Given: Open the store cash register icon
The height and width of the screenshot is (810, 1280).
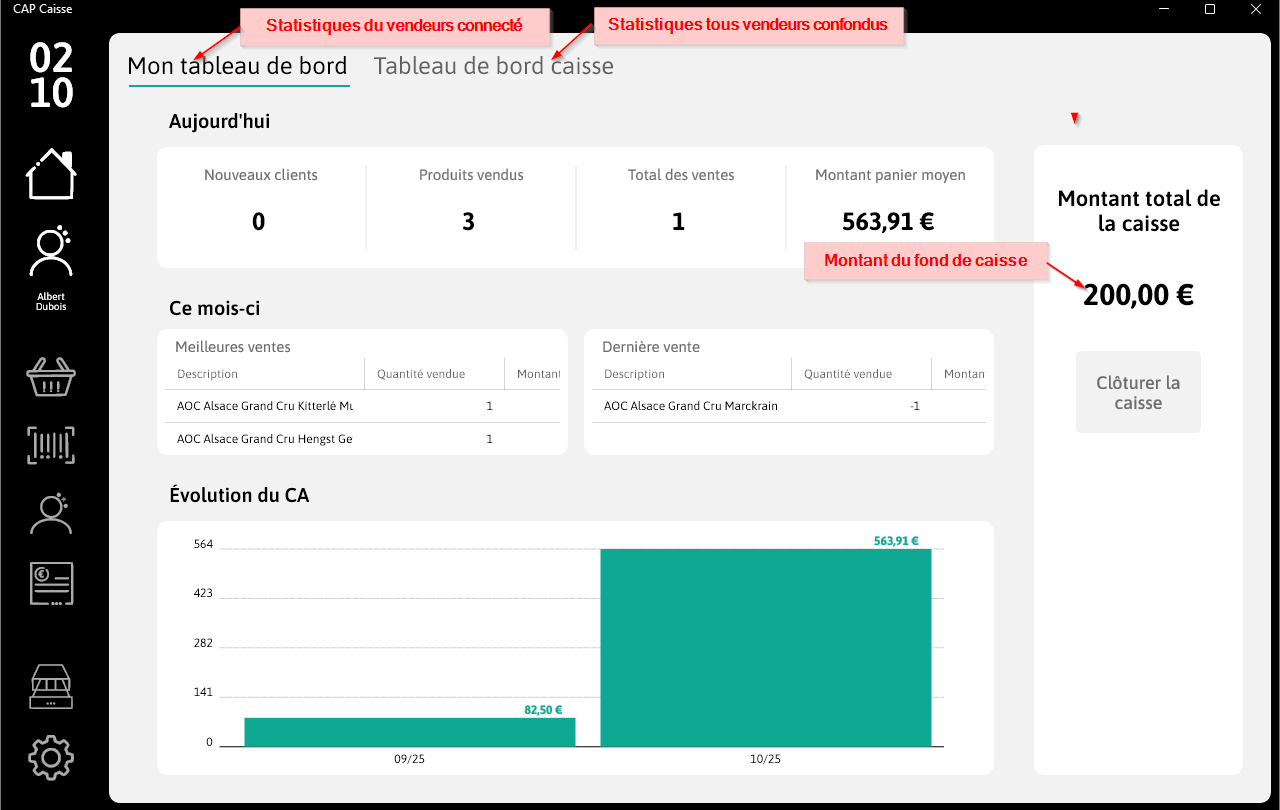Looking at the screenshot, I should 51,687.
